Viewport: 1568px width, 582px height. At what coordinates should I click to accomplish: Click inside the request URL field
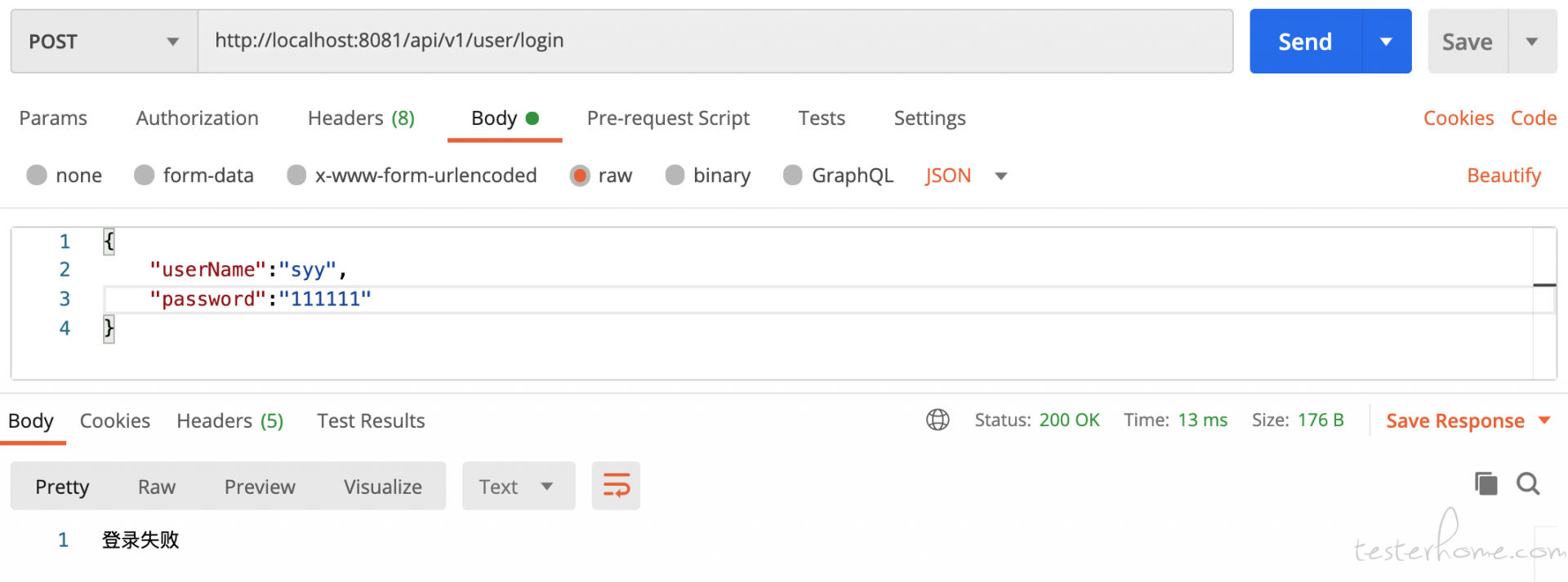pos(715,42)
